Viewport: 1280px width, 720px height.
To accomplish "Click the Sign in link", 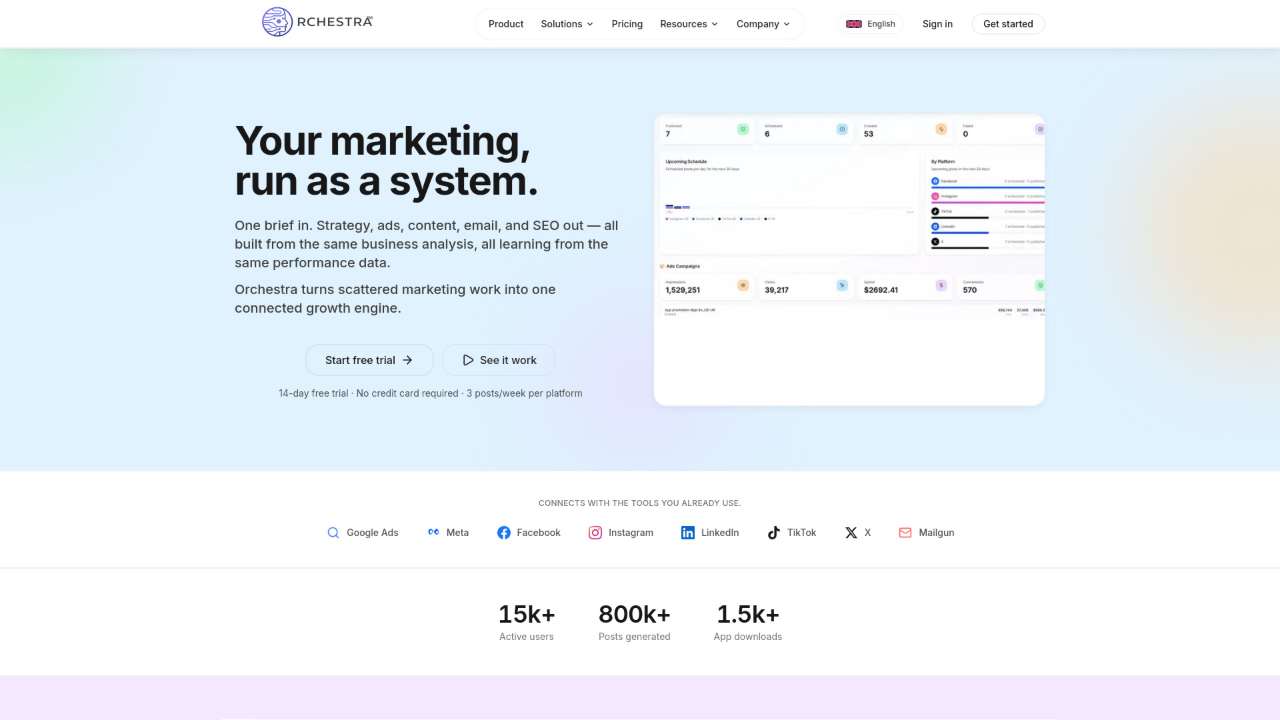I will click(x=937, y=24).
